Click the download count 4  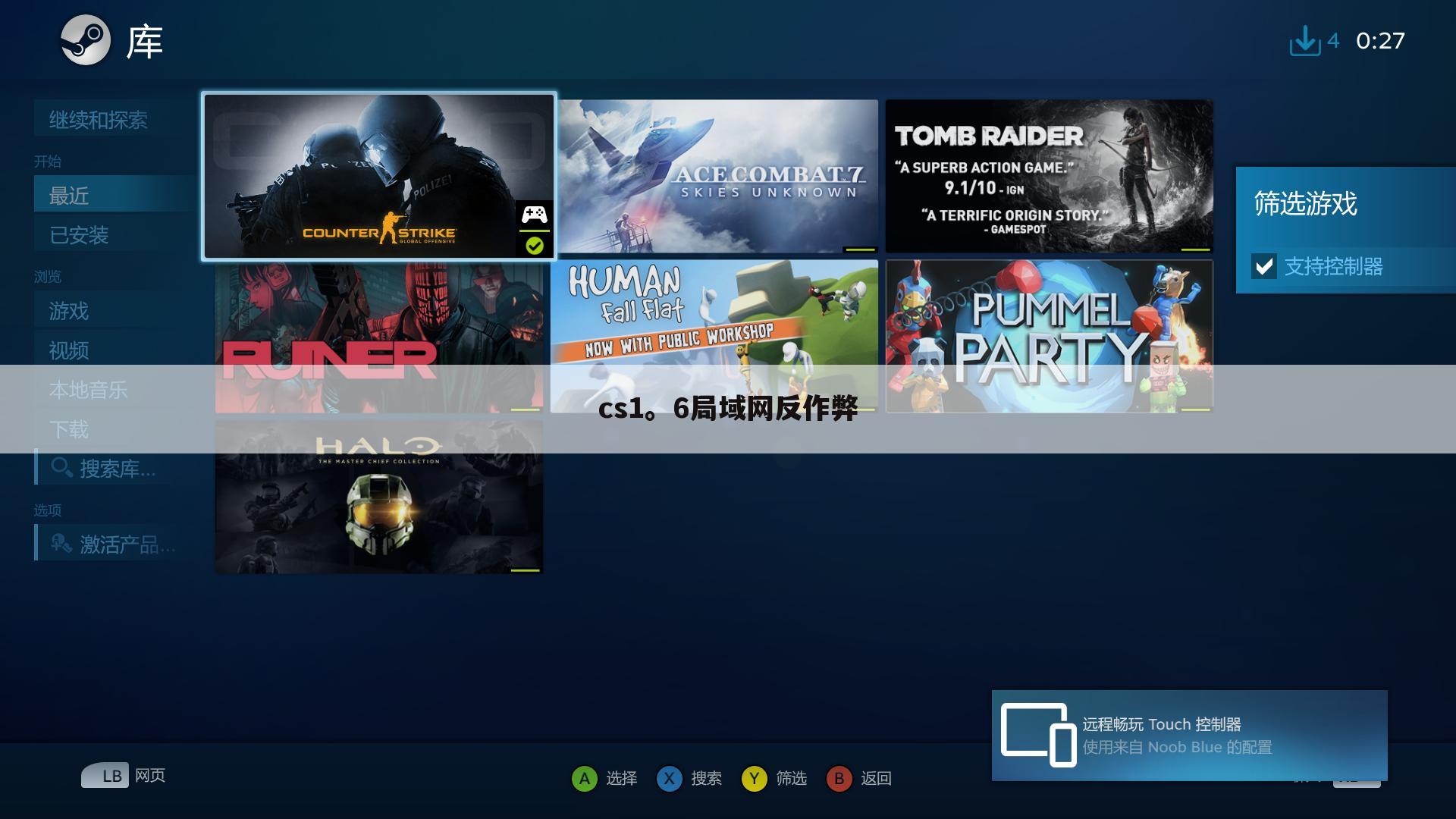(x=1333, y=40)
